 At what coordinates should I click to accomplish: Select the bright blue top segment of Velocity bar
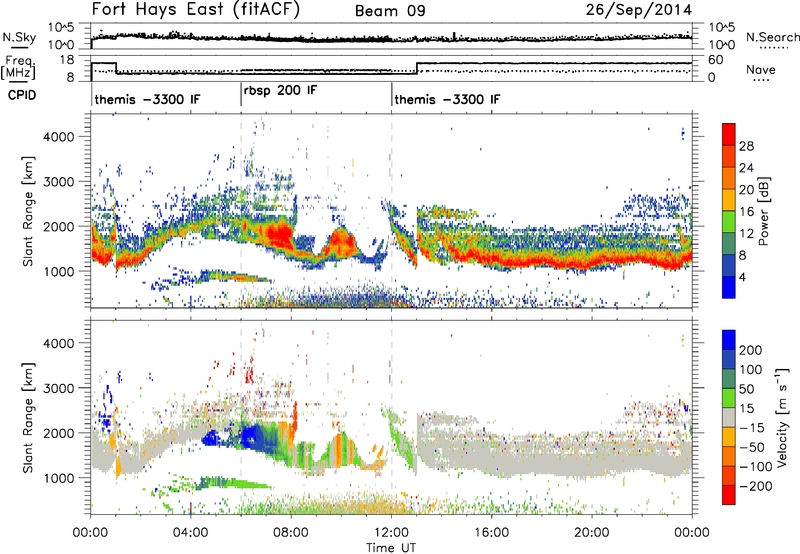click(729, 340)
